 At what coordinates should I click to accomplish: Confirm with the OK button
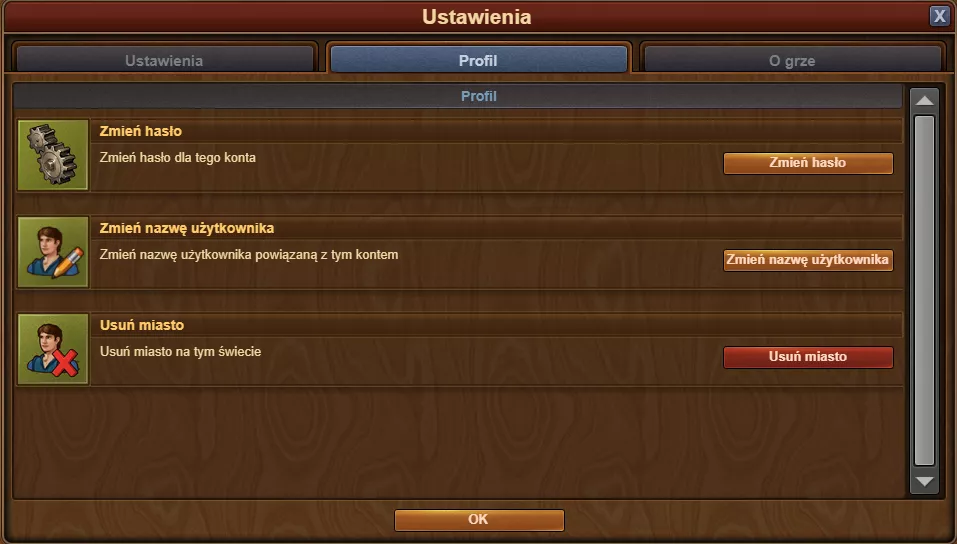pyautogui.click(x=479, y=520)
